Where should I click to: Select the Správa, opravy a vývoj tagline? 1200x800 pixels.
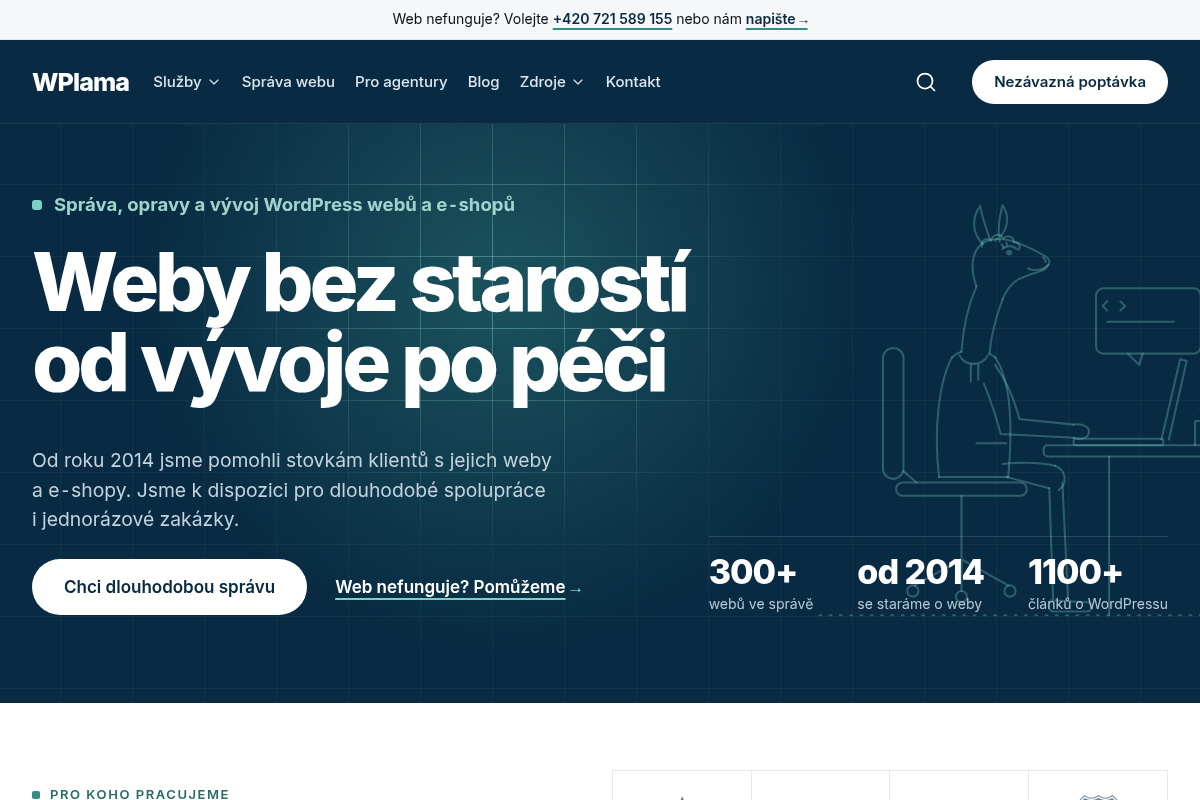[x=284, y=205]
